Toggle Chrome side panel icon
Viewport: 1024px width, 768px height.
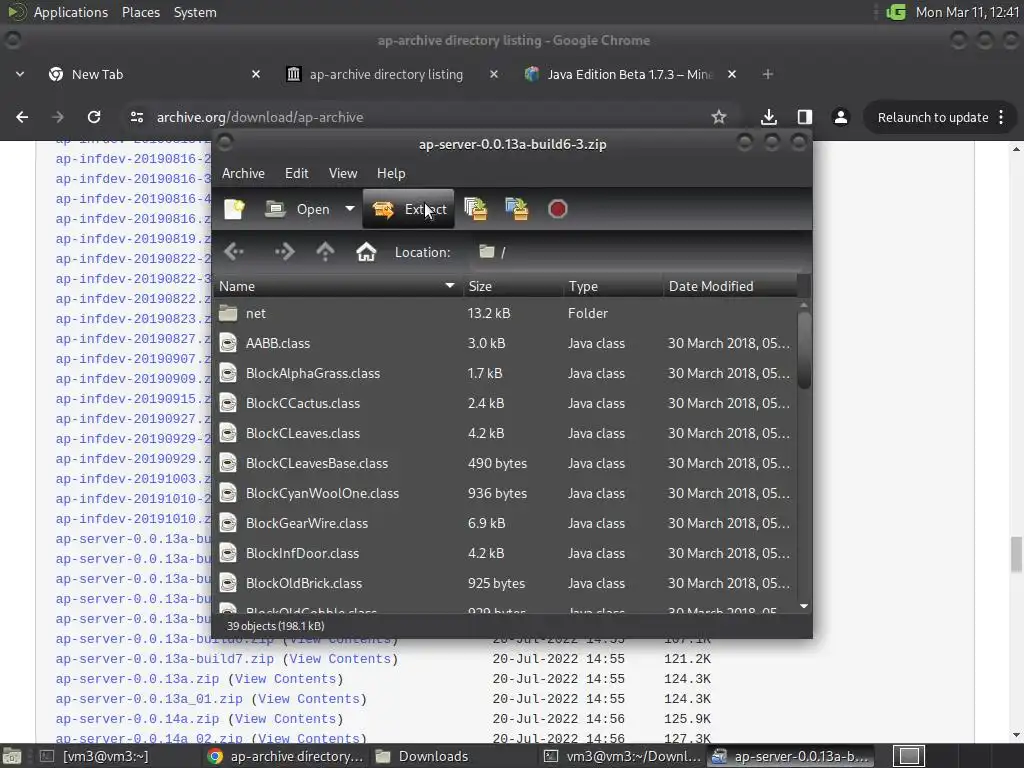coord(805,117)
